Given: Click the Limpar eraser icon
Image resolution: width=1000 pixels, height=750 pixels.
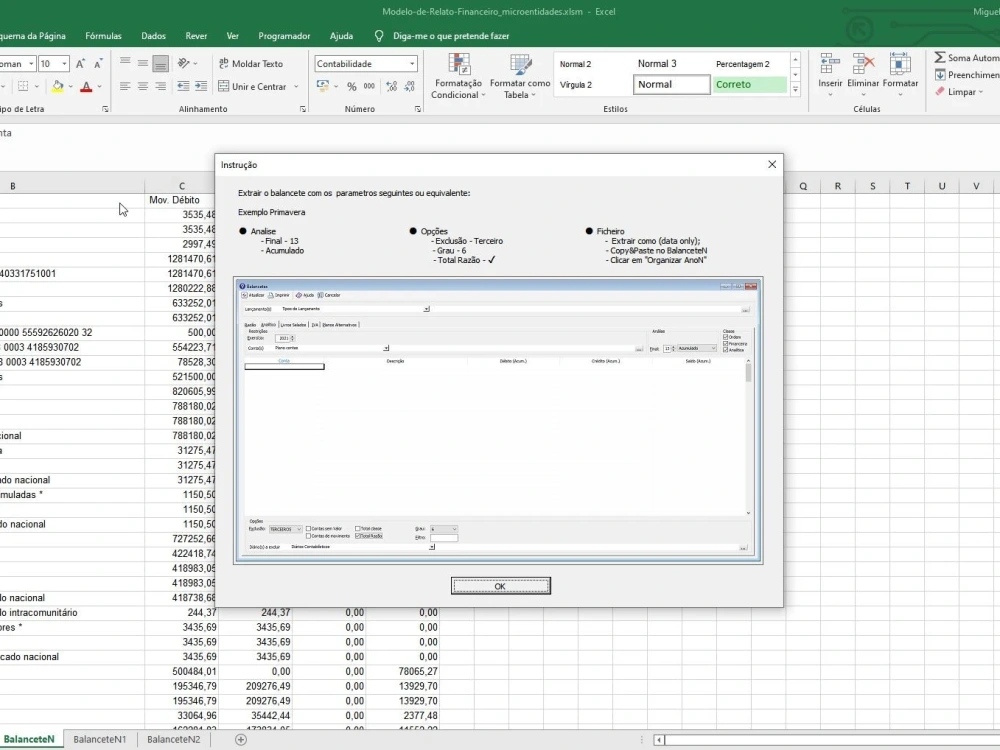Looking at the screenshot, I should [x=940, y=92].
